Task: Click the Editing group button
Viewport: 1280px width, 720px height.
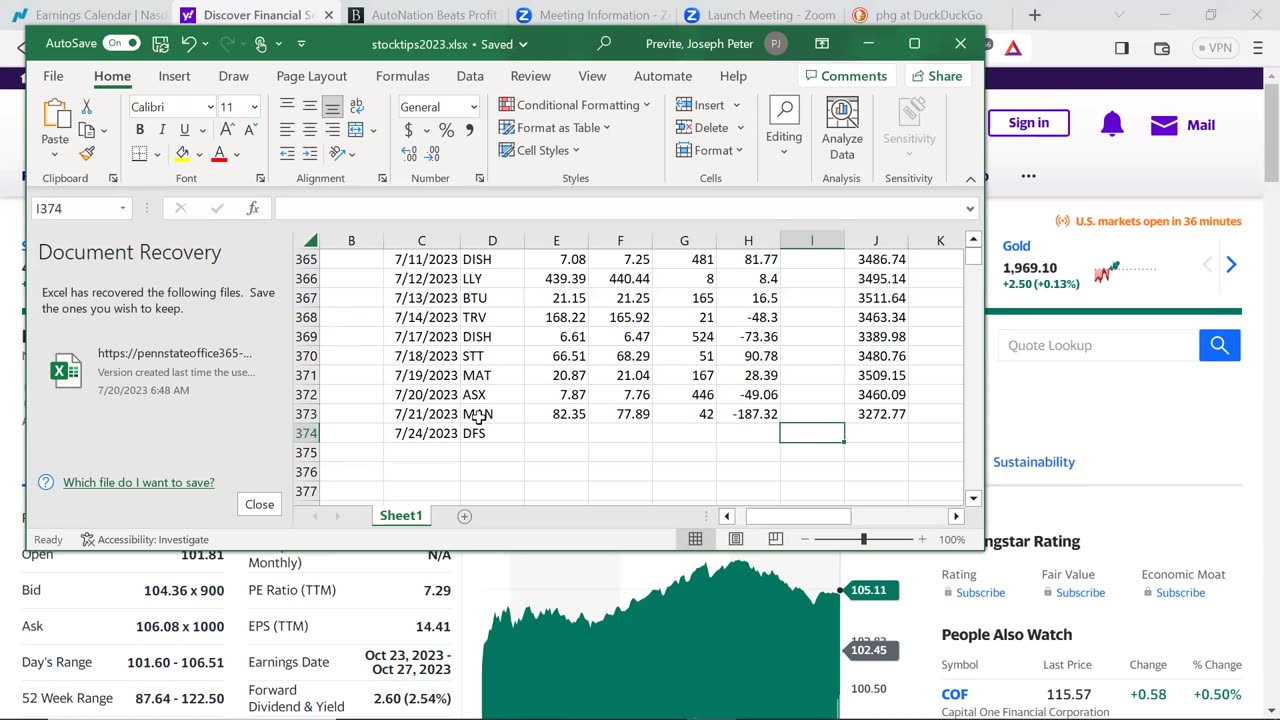Action: tap(784, 126)
